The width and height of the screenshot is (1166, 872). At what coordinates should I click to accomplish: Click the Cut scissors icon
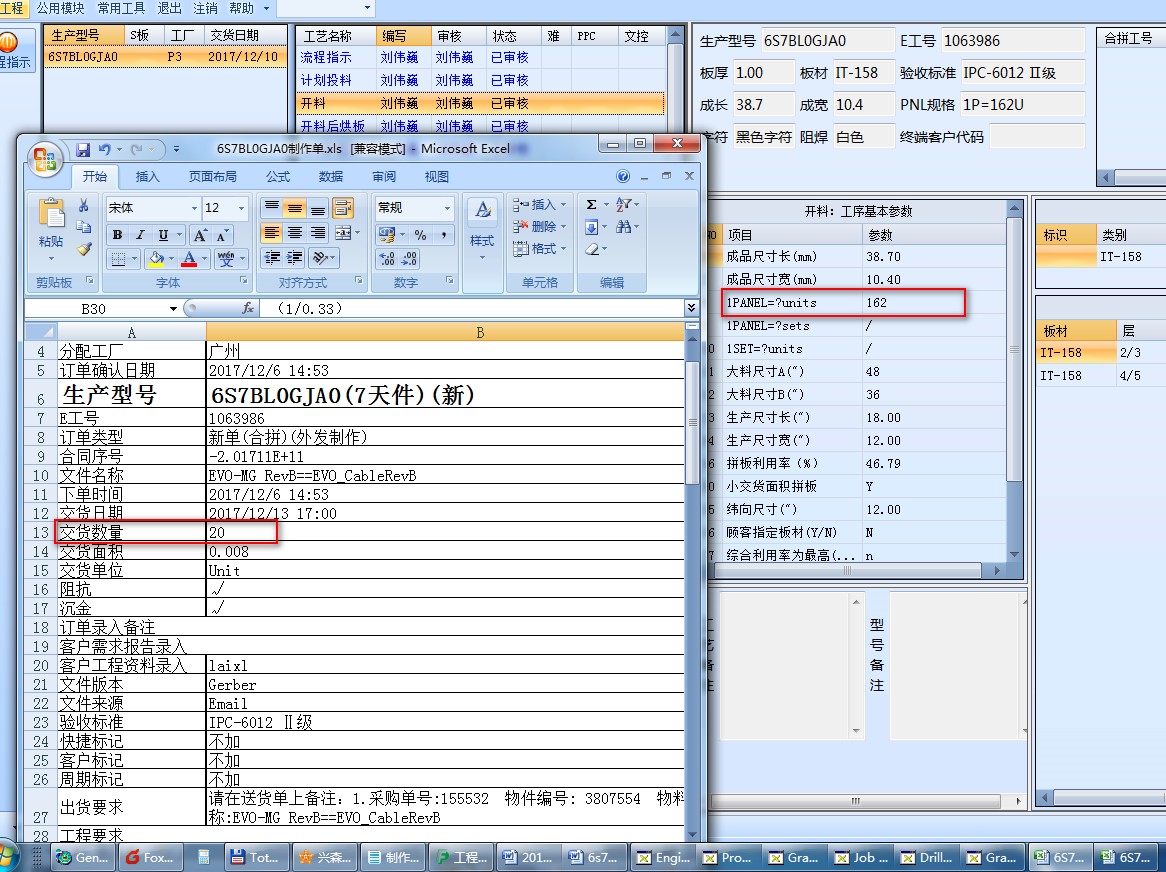tap(83, 205)
